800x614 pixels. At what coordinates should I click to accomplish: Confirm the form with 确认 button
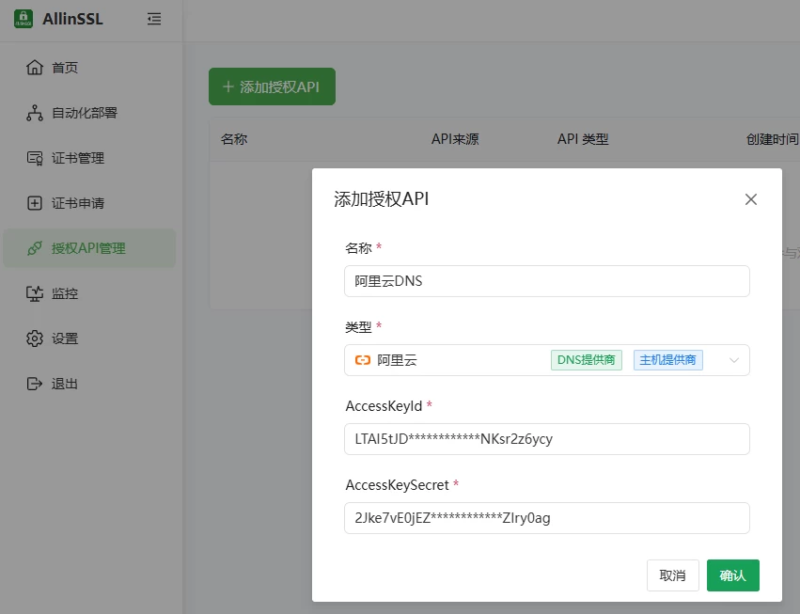click(x=733, y=575)
